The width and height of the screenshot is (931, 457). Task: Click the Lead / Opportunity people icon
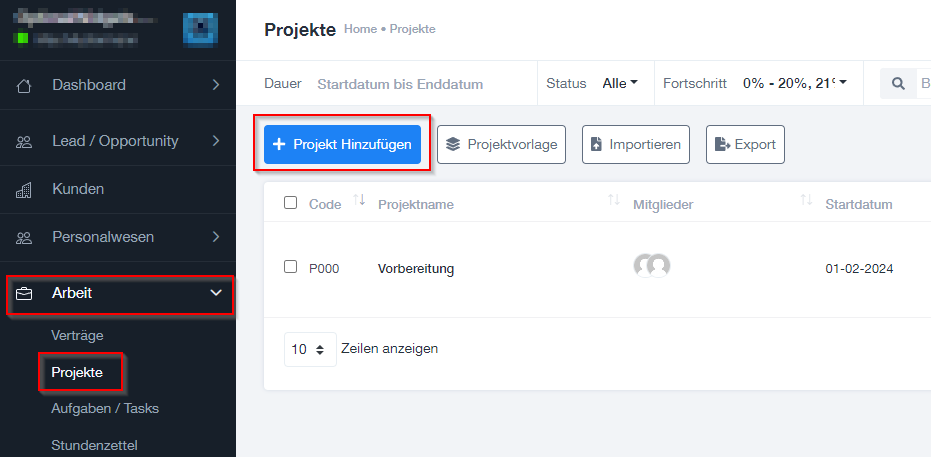coord(24,142)
